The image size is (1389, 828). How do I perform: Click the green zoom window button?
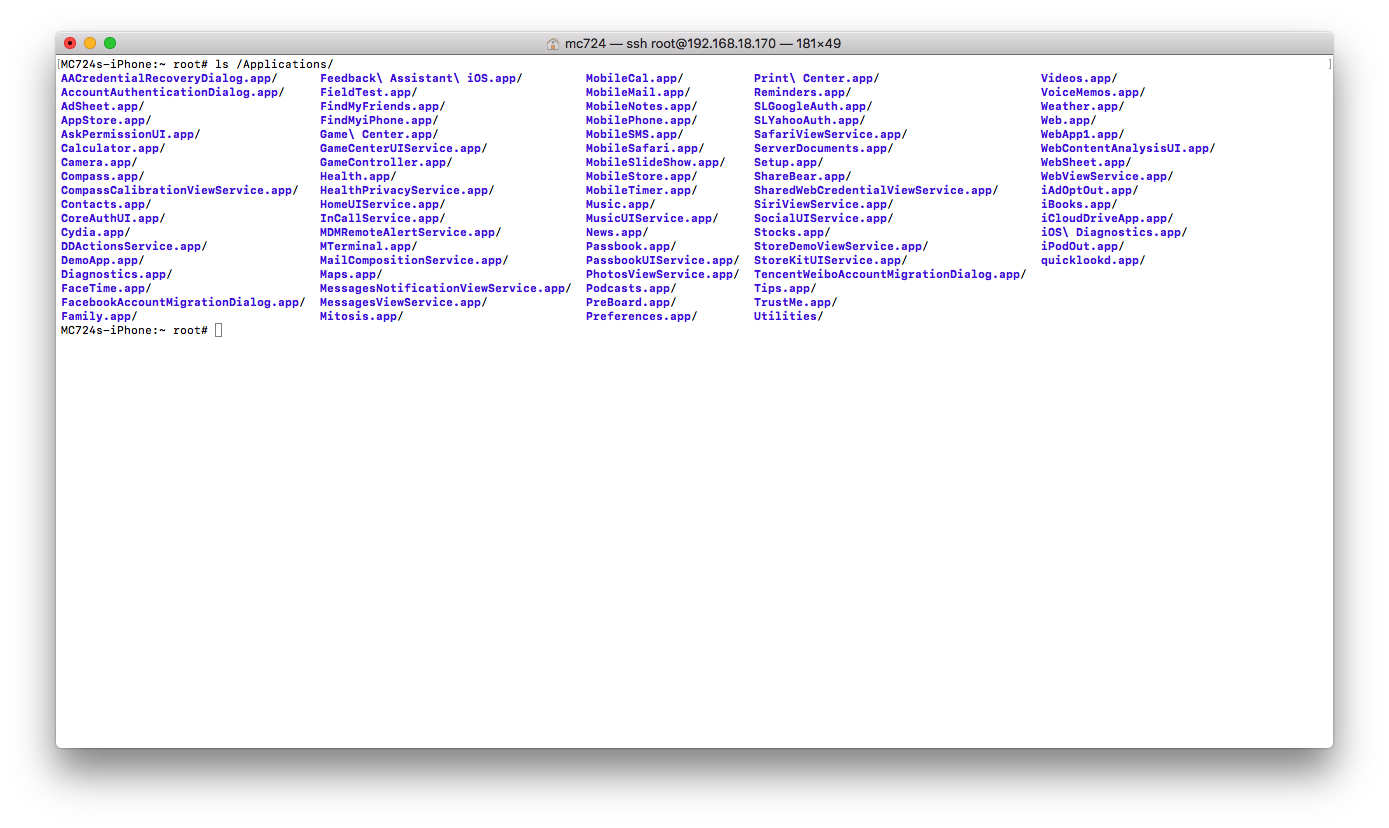110,43
